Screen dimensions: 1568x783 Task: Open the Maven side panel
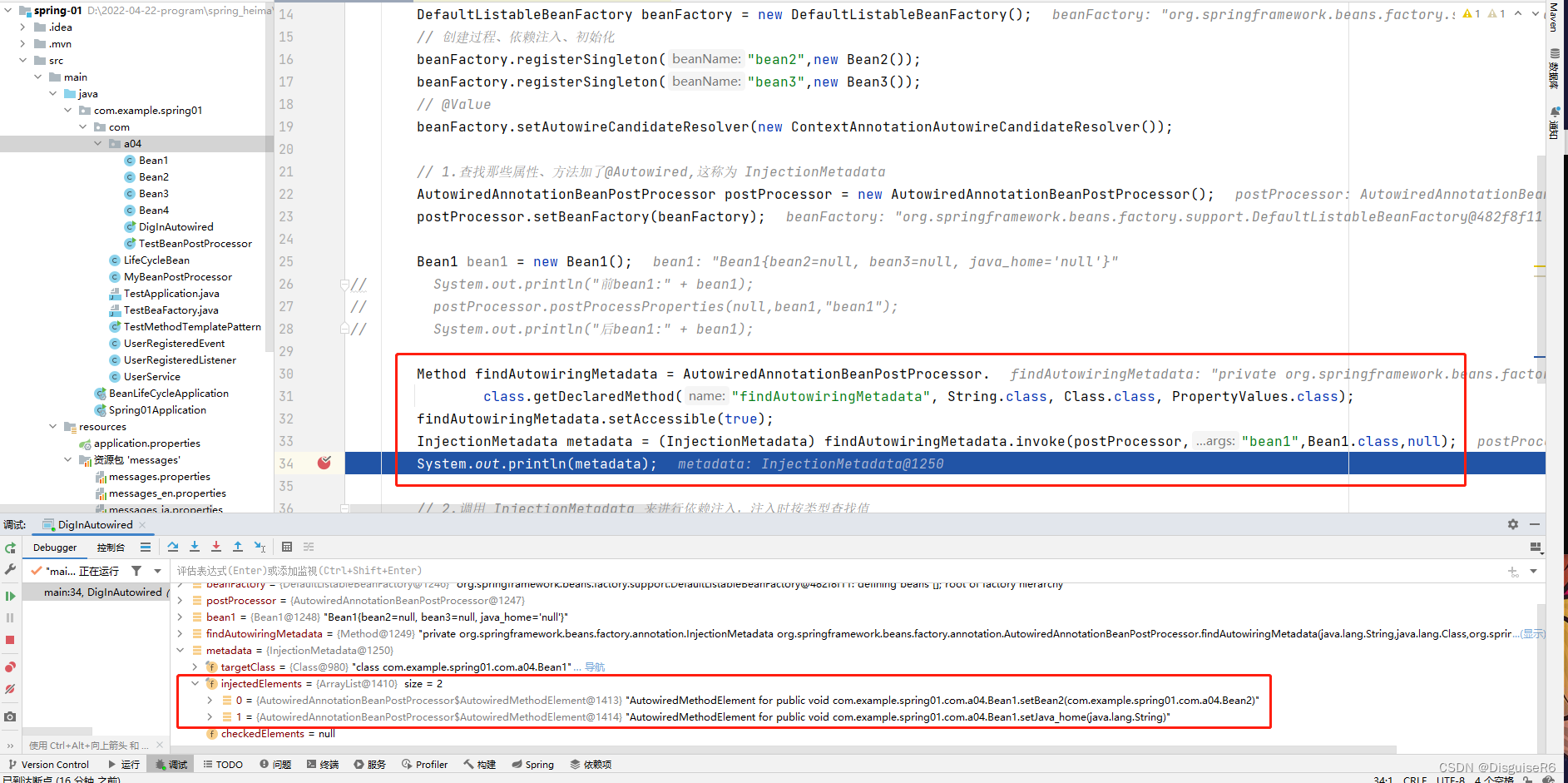point(1553,17)
